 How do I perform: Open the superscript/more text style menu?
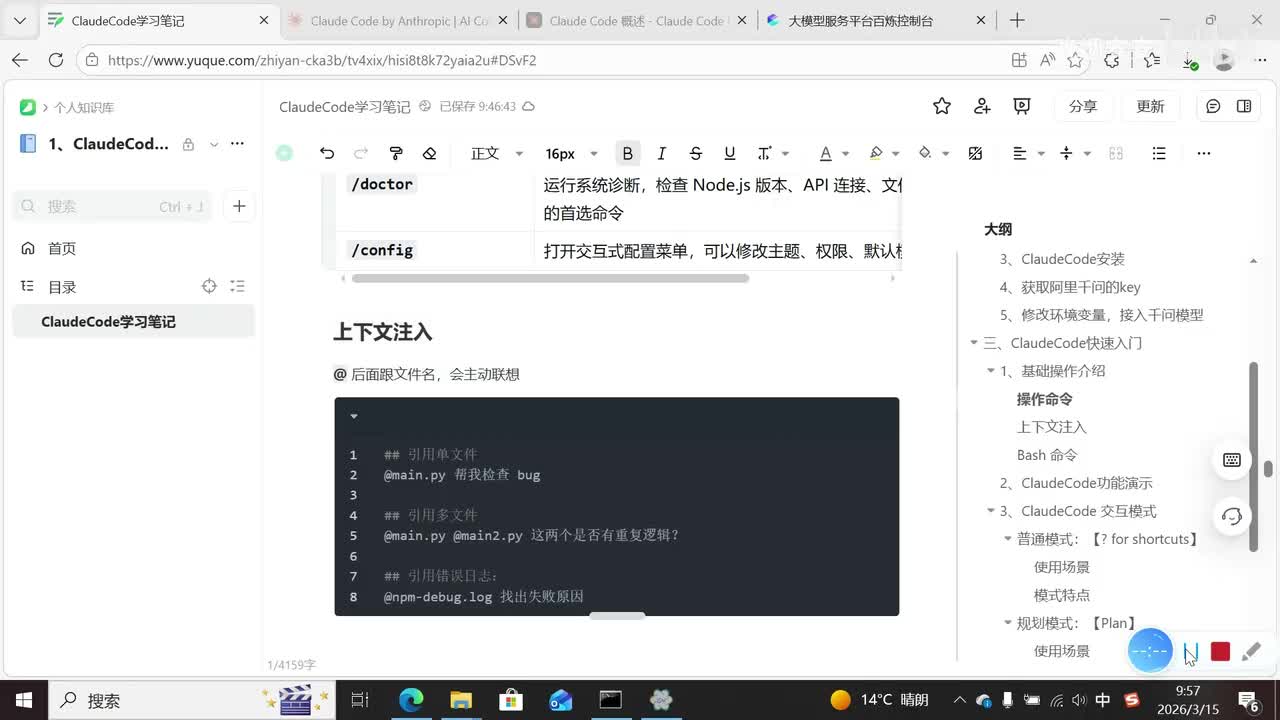click(x=772, y=153)
